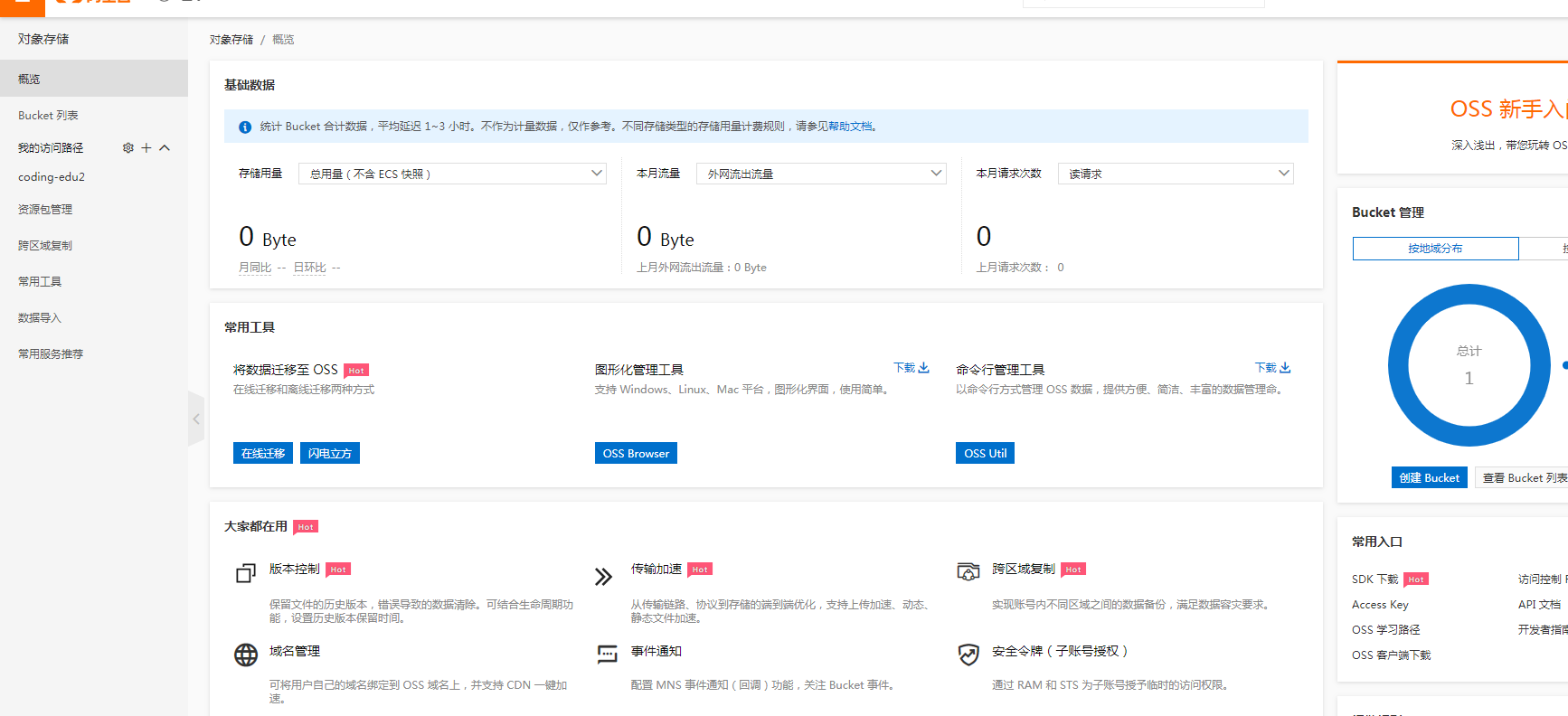Viewport: 1568px width, 716px height.
Task: Click the 闪电立方 button
Action: tap(330, 453)
